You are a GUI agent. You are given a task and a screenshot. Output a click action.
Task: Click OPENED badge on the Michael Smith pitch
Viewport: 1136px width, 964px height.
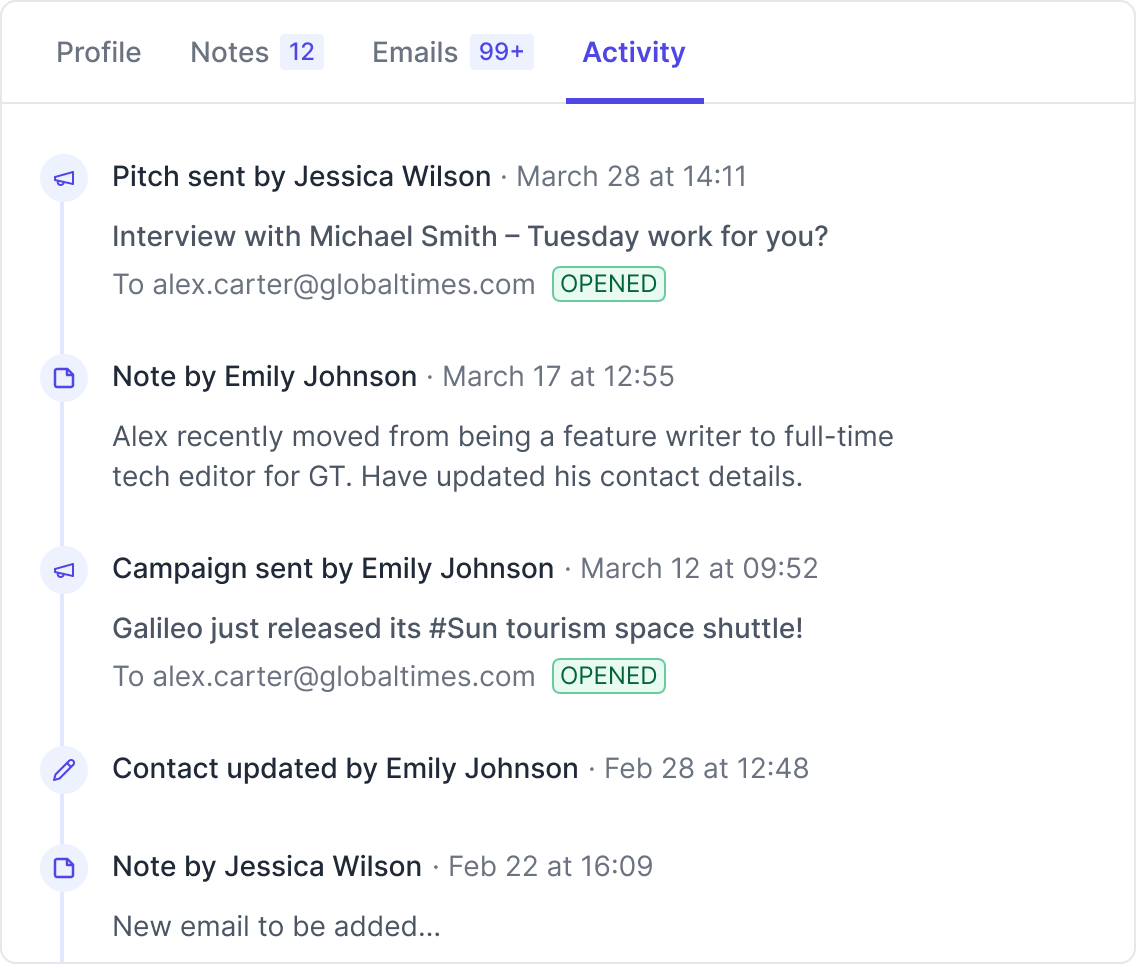tap(608, 284)
